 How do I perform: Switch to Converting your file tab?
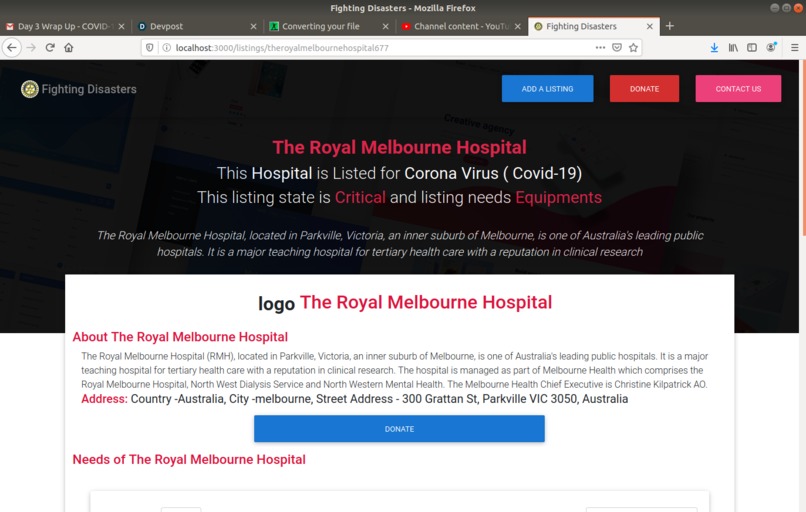point(329,26)
